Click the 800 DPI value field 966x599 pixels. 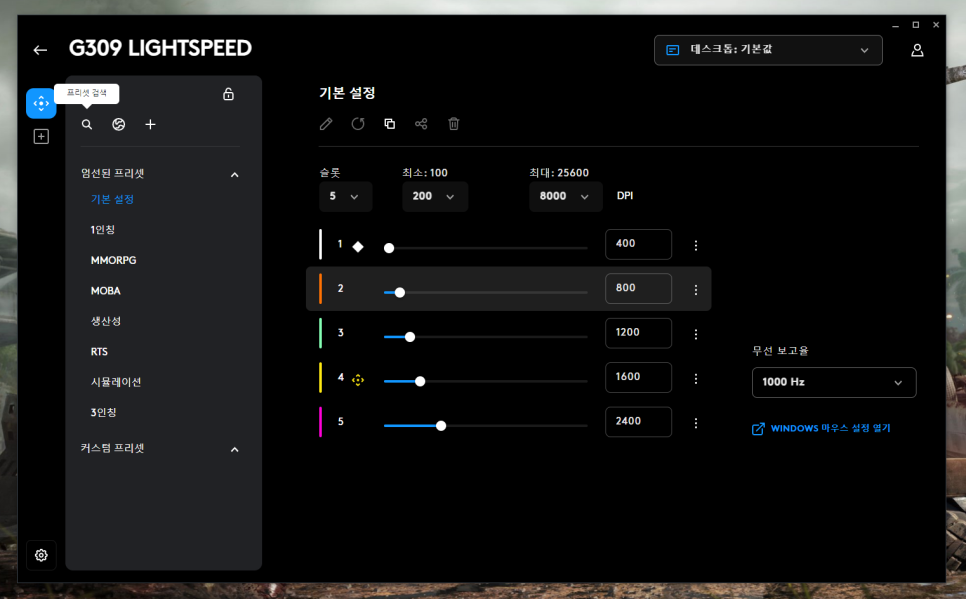(x=638, y=288)
